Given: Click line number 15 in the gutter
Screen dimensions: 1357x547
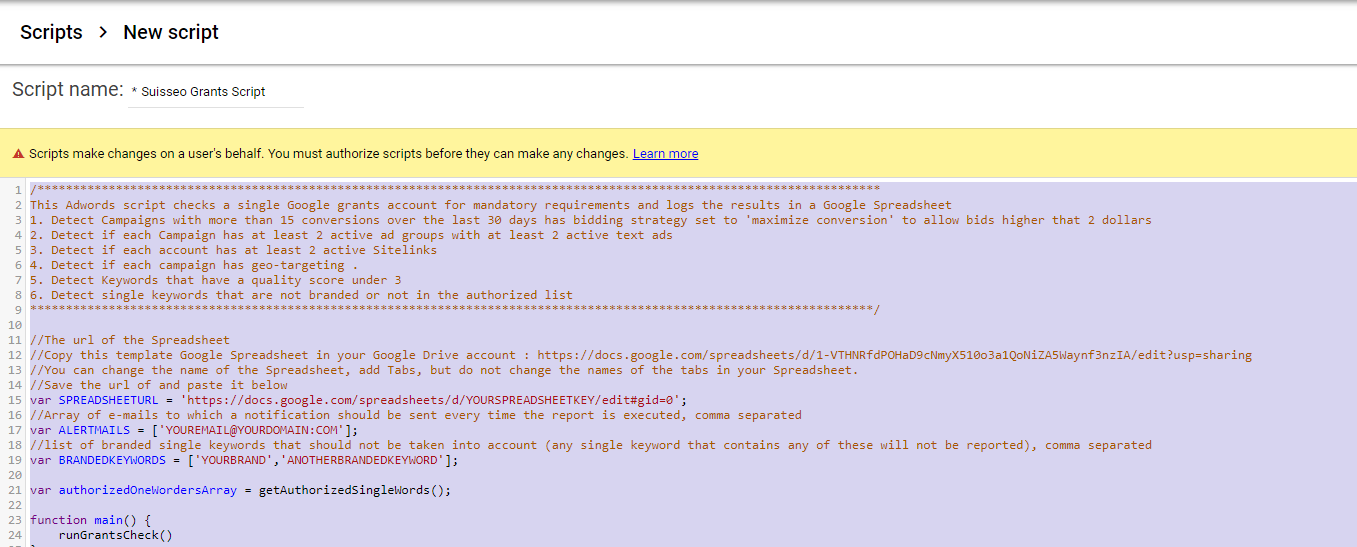Looking at the screenshot, I should [15, 400].
